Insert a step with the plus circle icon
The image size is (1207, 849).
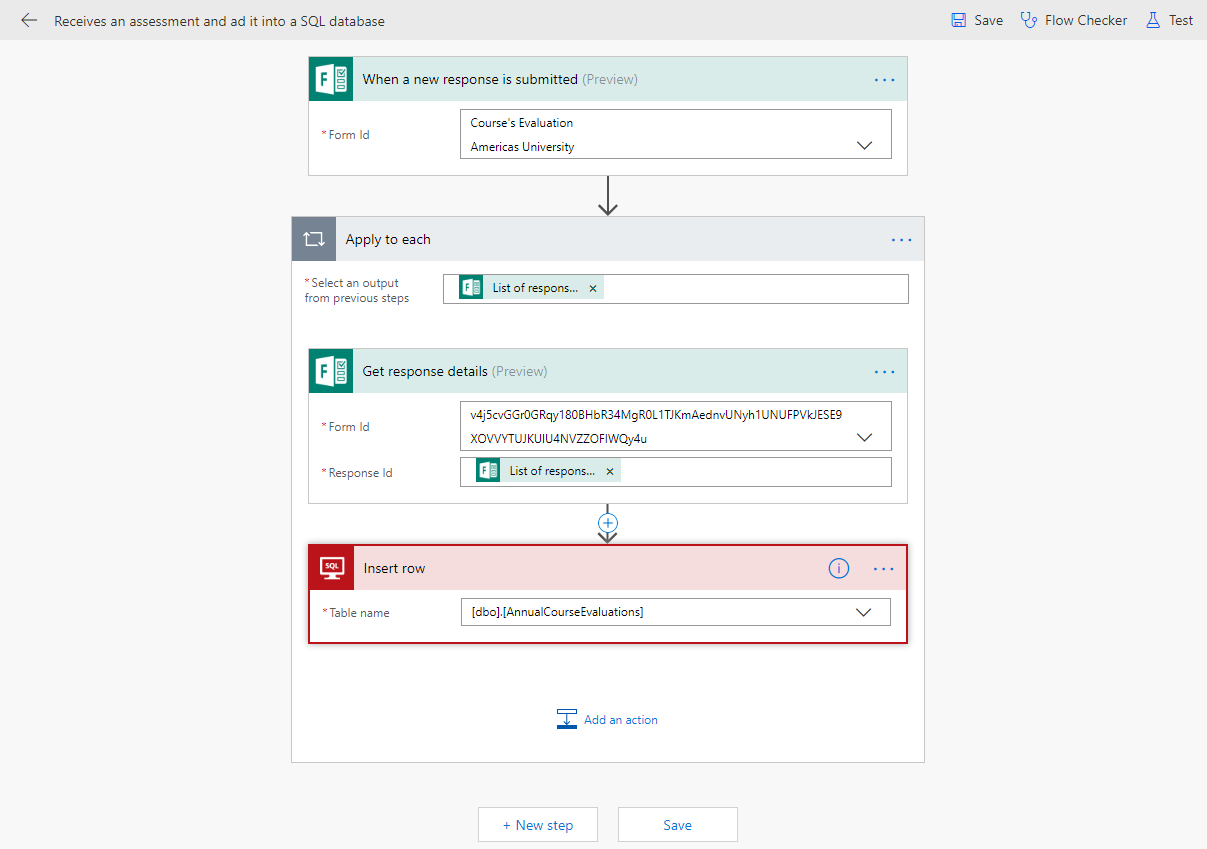(x=608, y=522)
